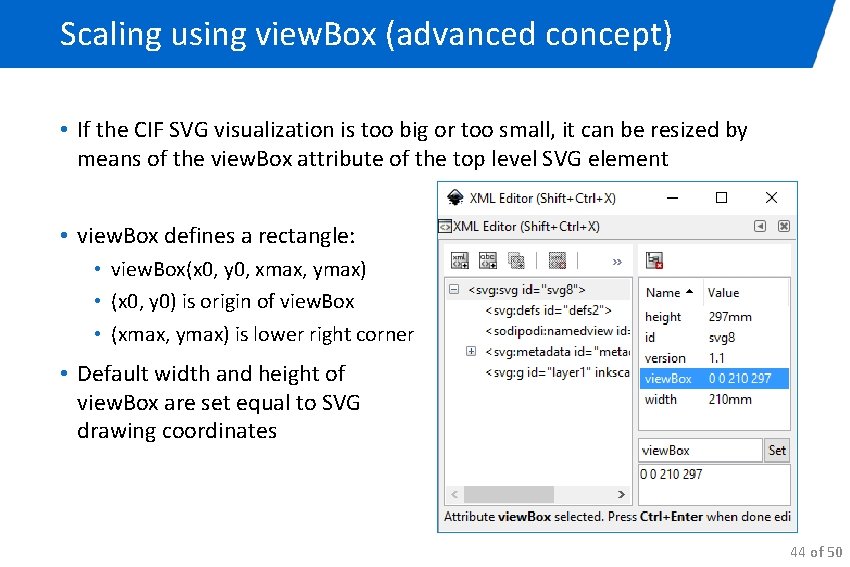Click the svg8 id value
The image size is (850, 567).
722,338
